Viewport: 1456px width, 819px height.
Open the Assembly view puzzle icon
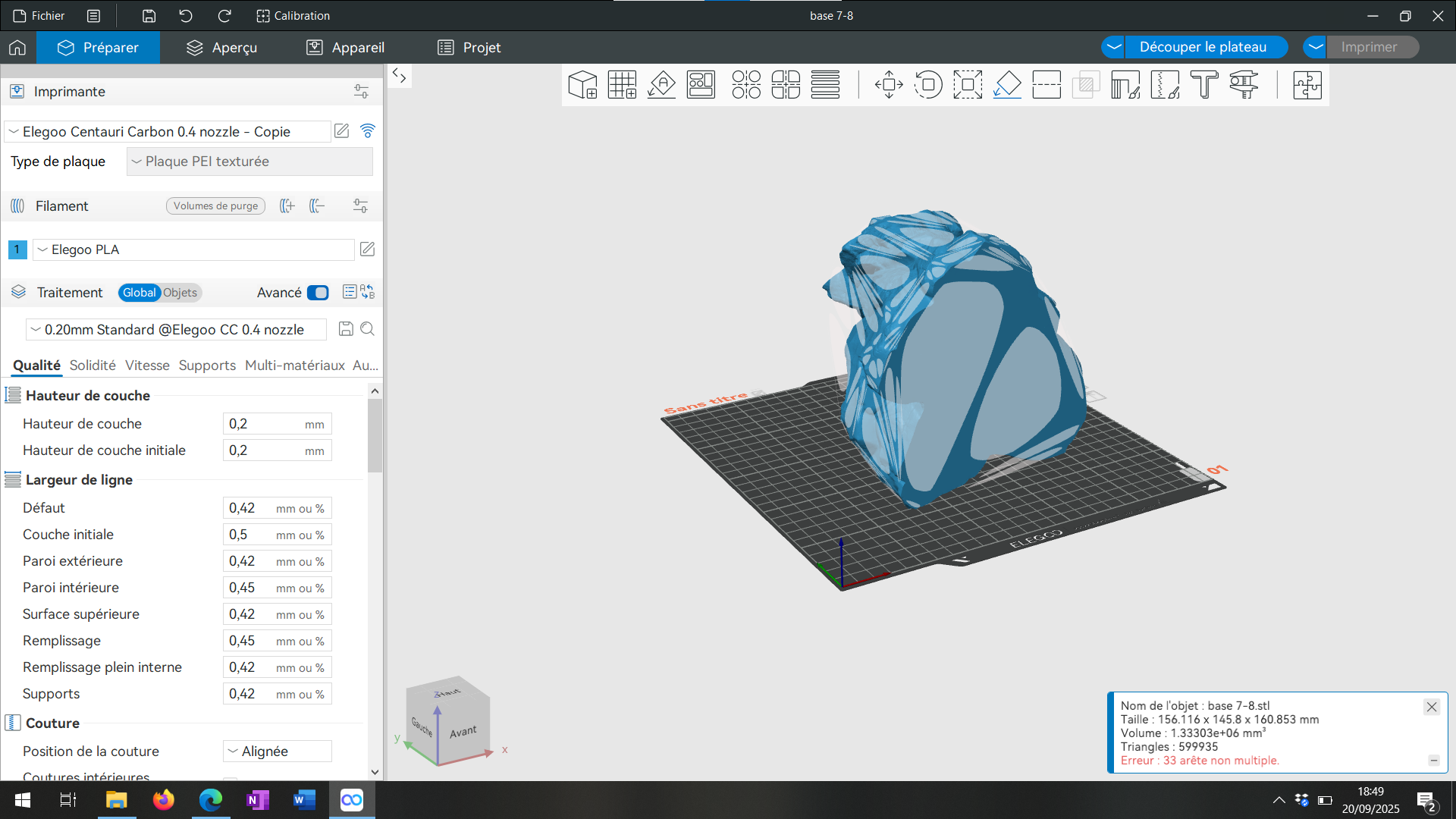tap(1307, 85)
